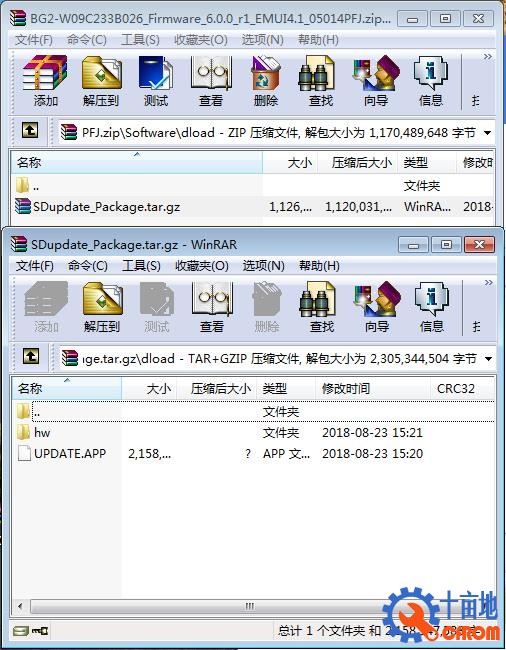Viewport: 506px width, 650px height.
Task: Sort by Size (大小) column in Firmware zip window
Action: click(290, 162)
